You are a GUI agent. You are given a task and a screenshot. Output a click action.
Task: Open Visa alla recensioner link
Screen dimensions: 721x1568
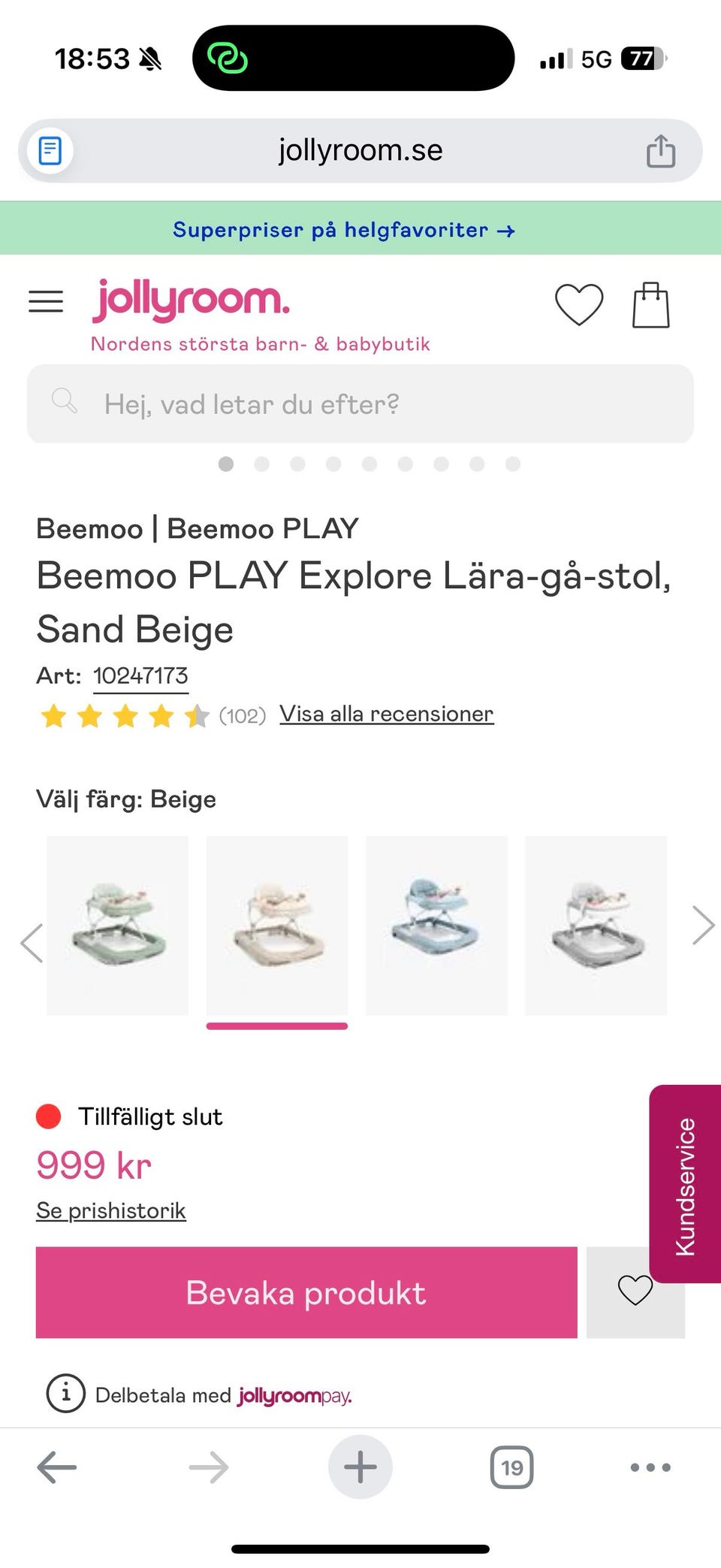(386, 714)
